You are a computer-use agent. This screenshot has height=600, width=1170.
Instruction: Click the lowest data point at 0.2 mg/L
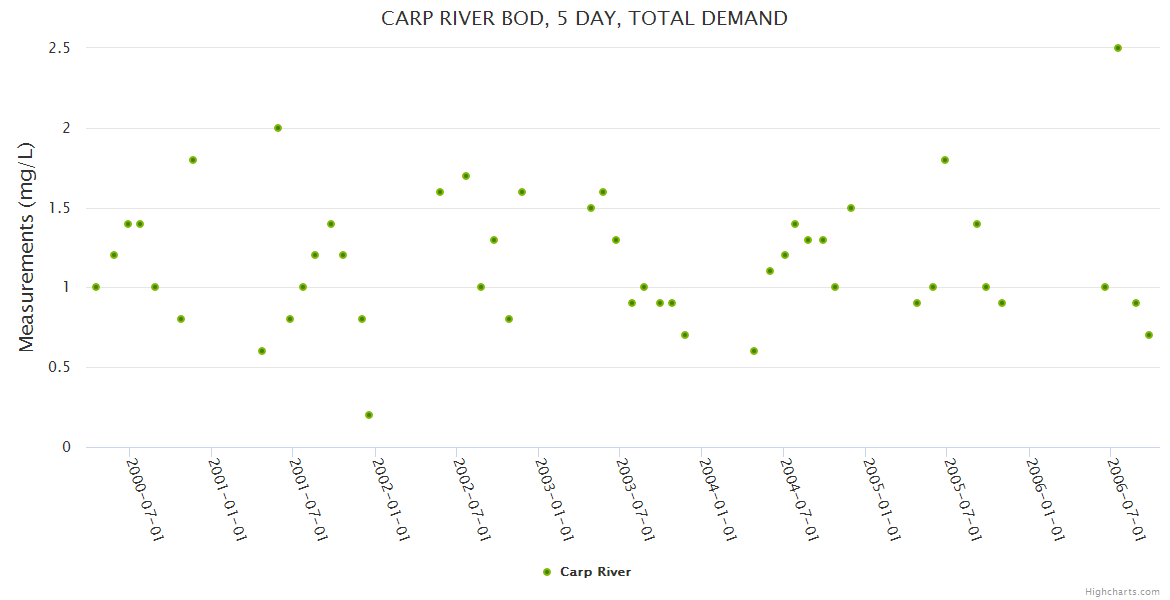click(369, 415)
